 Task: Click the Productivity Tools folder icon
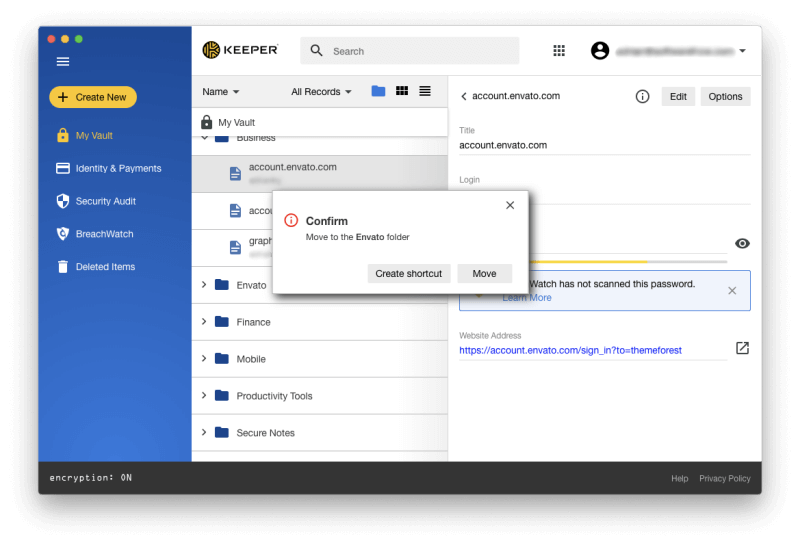tap(221, 395)
